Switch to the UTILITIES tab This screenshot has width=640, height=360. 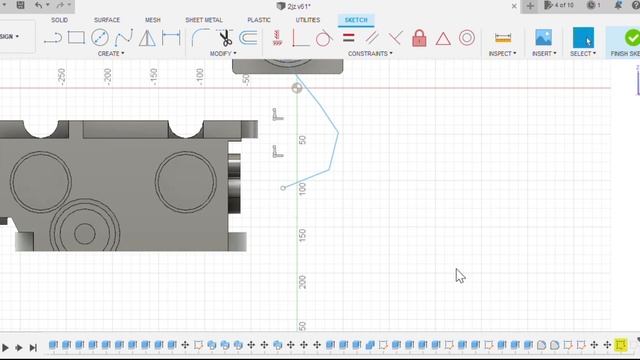pos(308,20)
